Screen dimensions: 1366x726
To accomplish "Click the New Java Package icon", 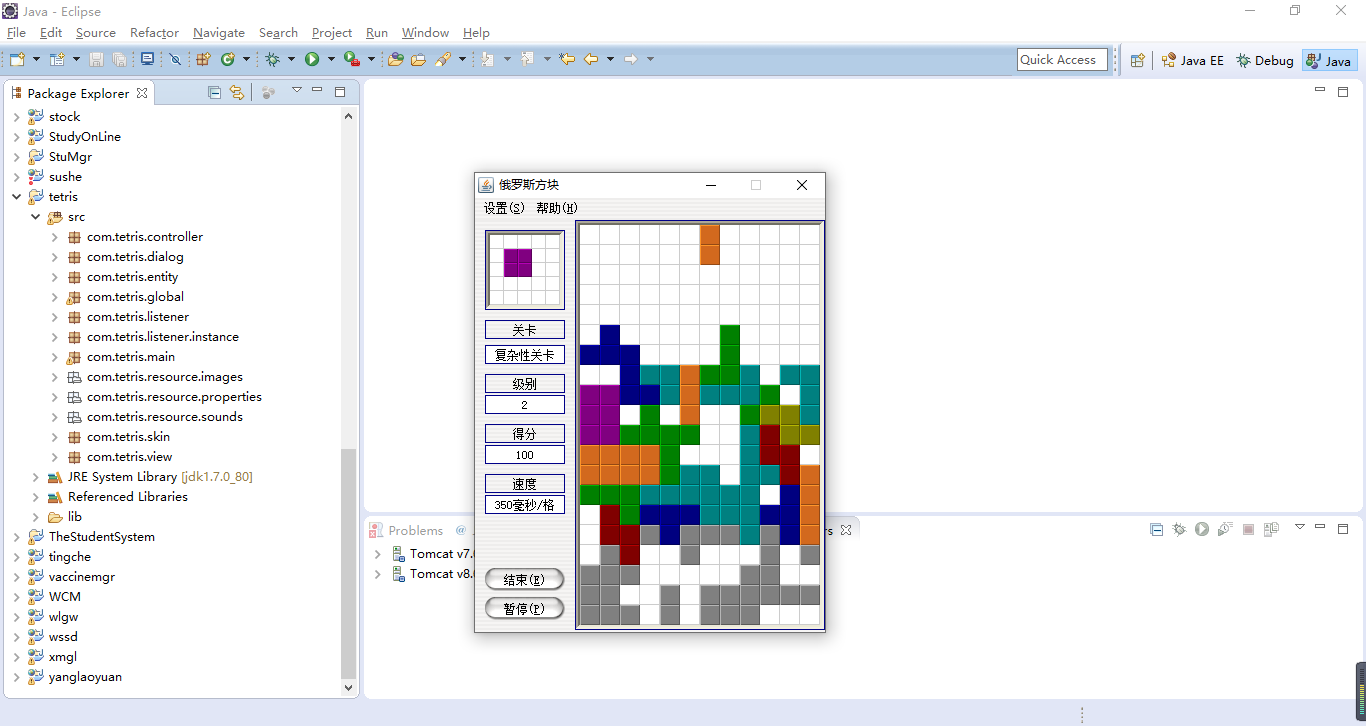I will [x=203, y=60].
